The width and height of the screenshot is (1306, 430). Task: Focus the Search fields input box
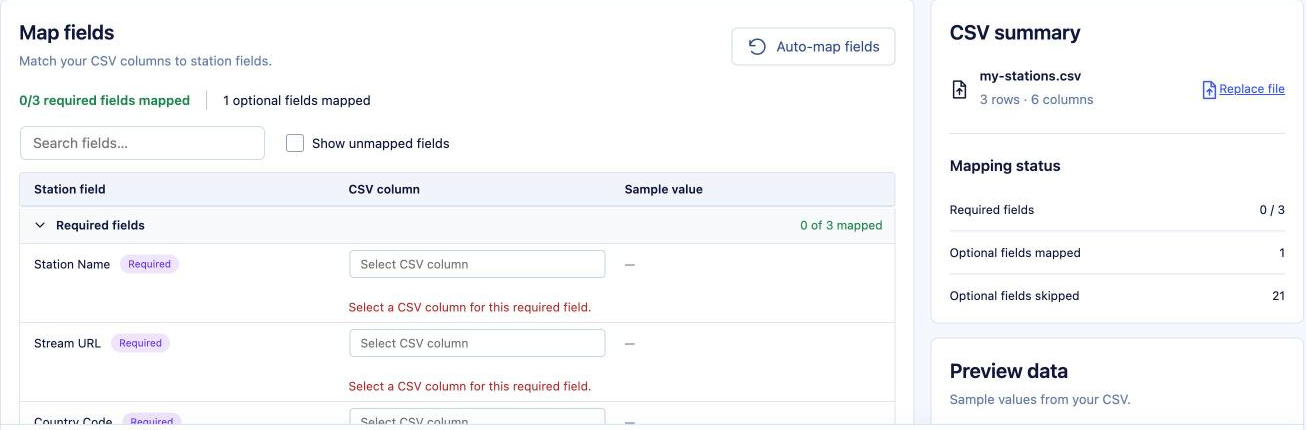[142, 143]
